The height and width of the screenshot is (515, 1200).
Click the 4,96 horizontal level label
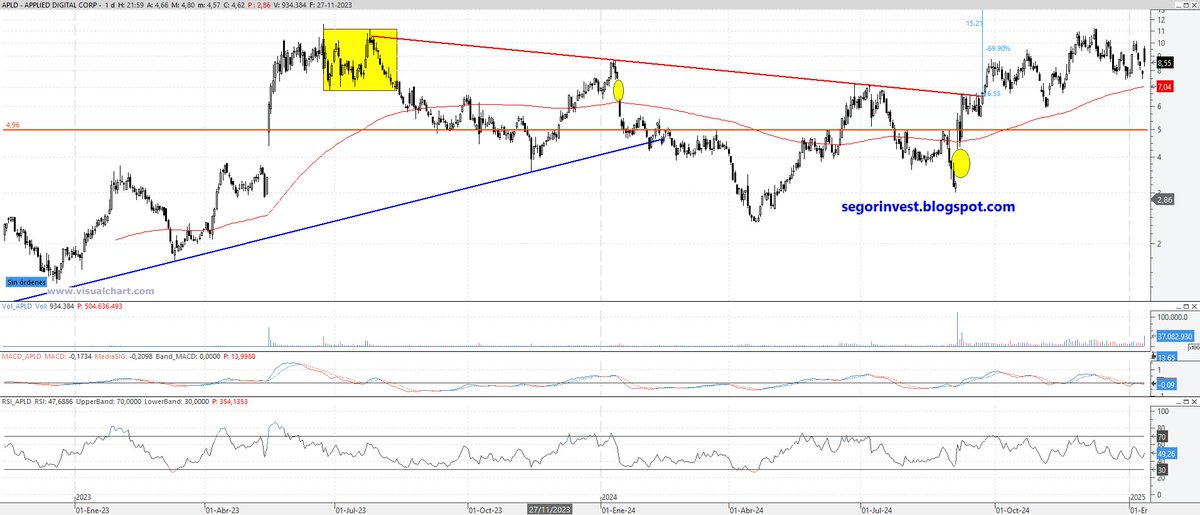click(x=12, y=125)
